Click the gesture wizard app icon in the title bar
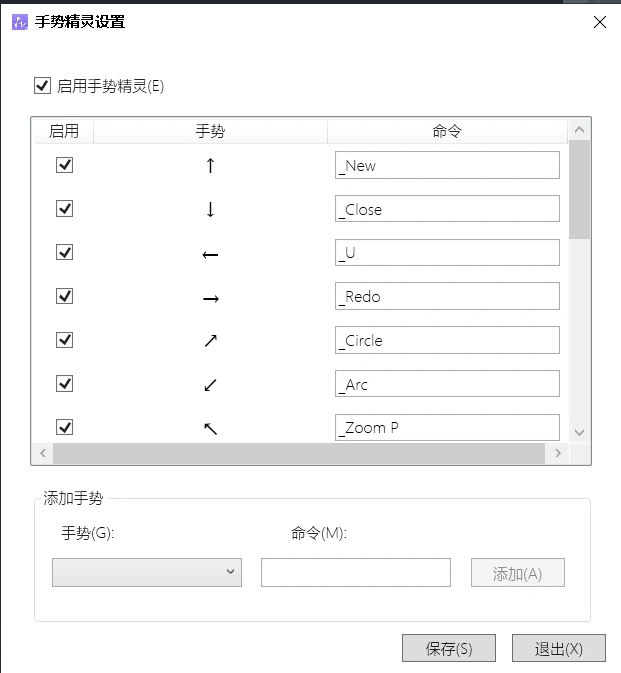 (x=20, y=21)
